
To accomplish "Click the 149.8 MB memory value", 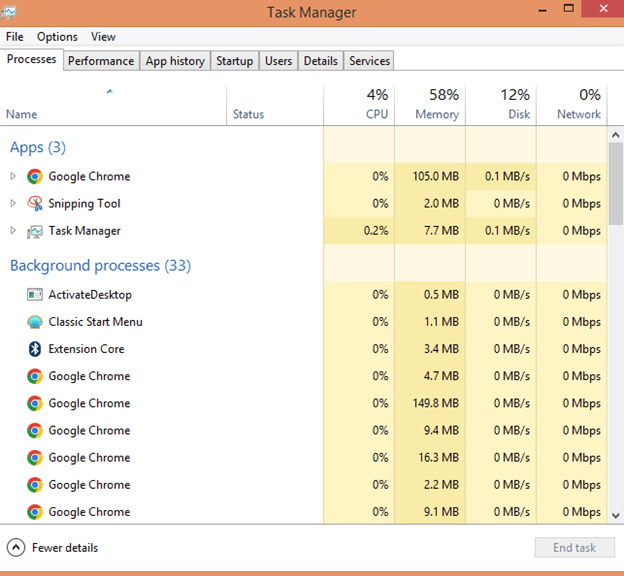I will (435, 403).
